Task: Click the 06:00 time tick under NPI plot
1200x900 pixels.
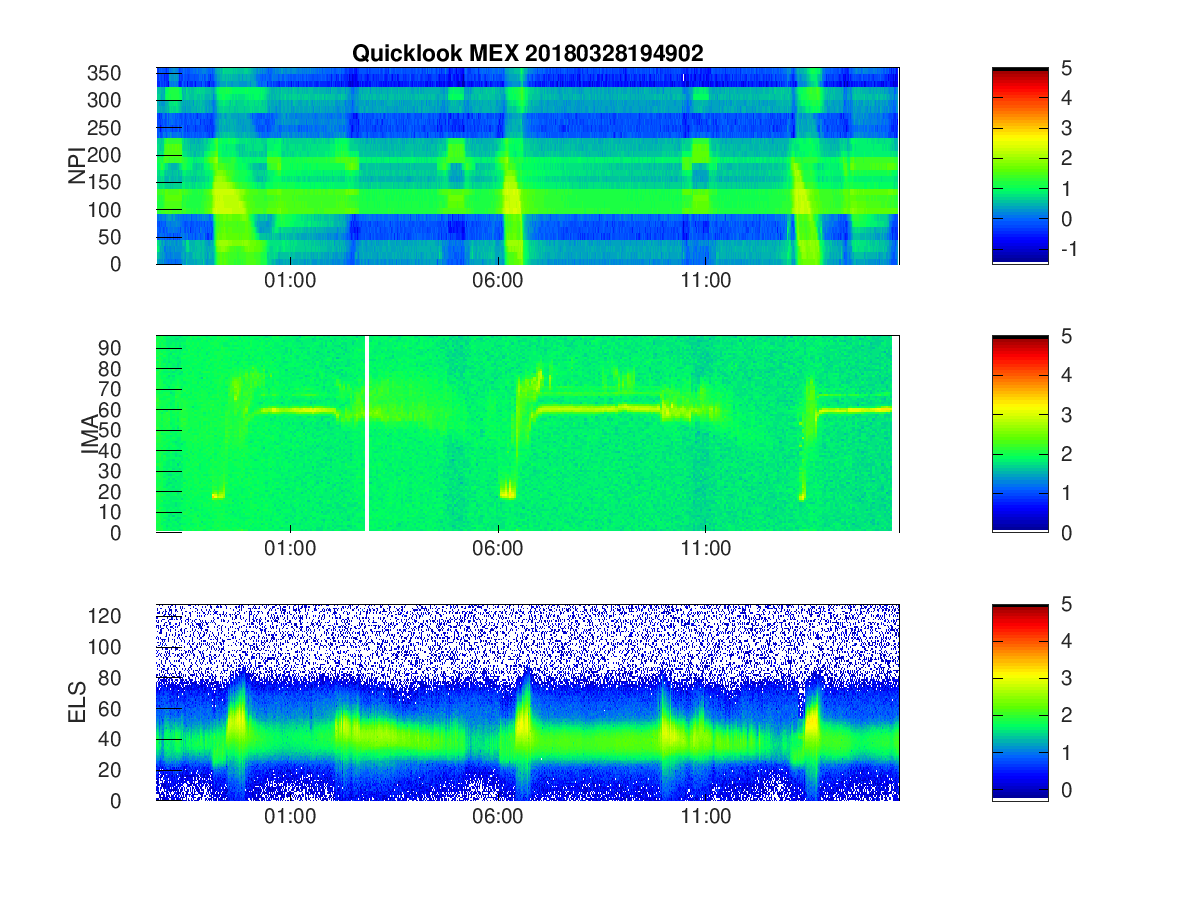Action: pos(498,281)
